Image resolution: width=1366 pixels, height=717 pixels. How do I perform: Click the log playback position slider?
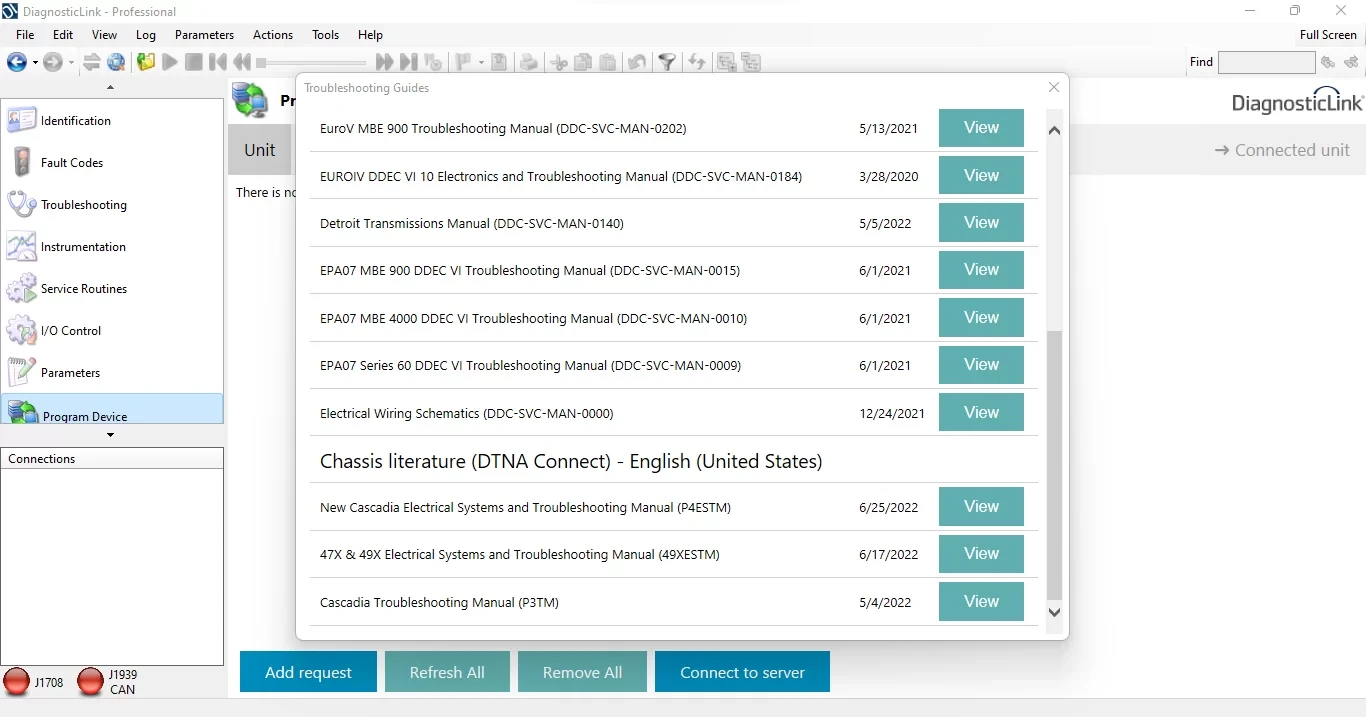click(x=310, y=63)
